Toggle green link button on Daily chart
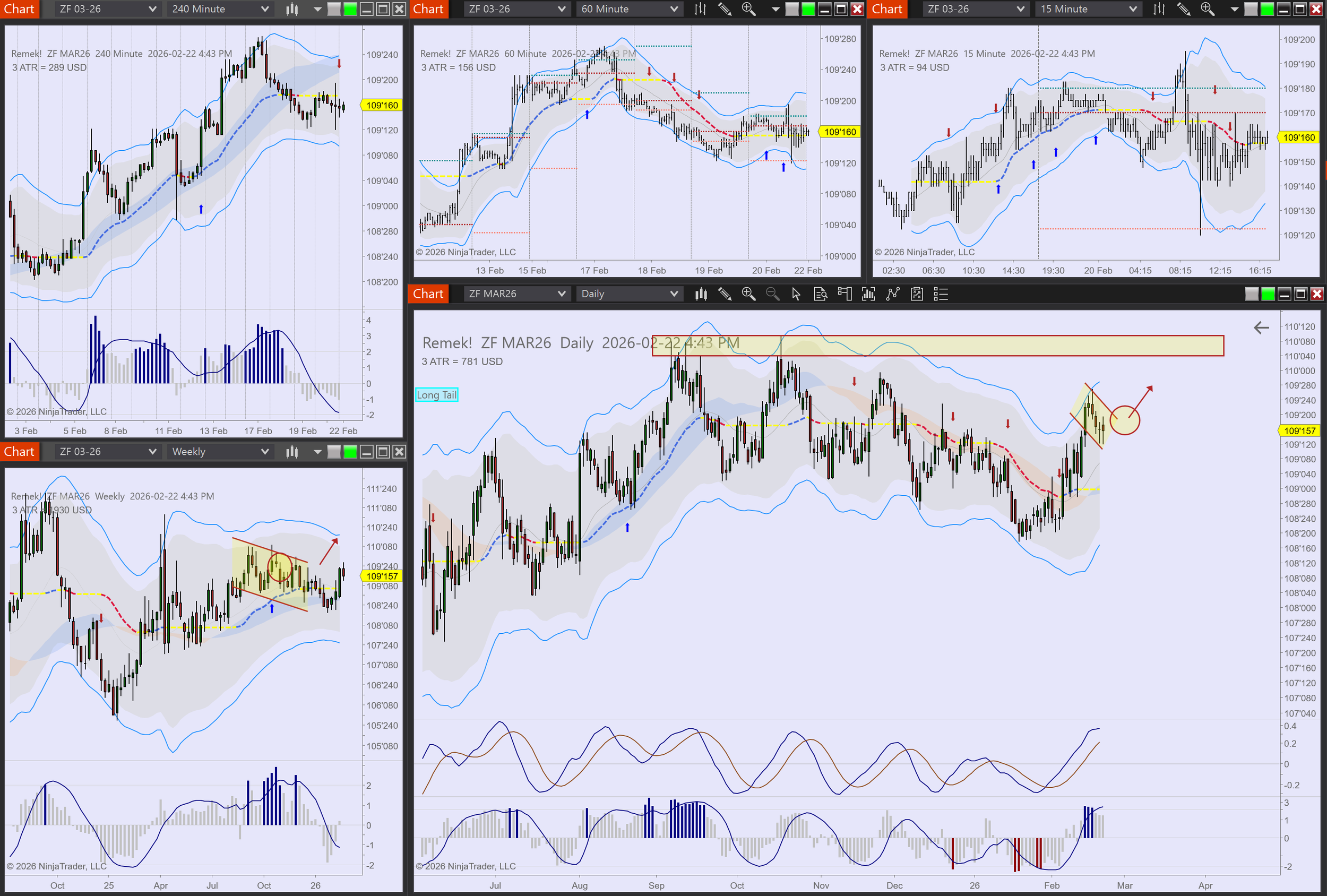The height and width of the screenshot is (896, 1327). coord(1268,294)
